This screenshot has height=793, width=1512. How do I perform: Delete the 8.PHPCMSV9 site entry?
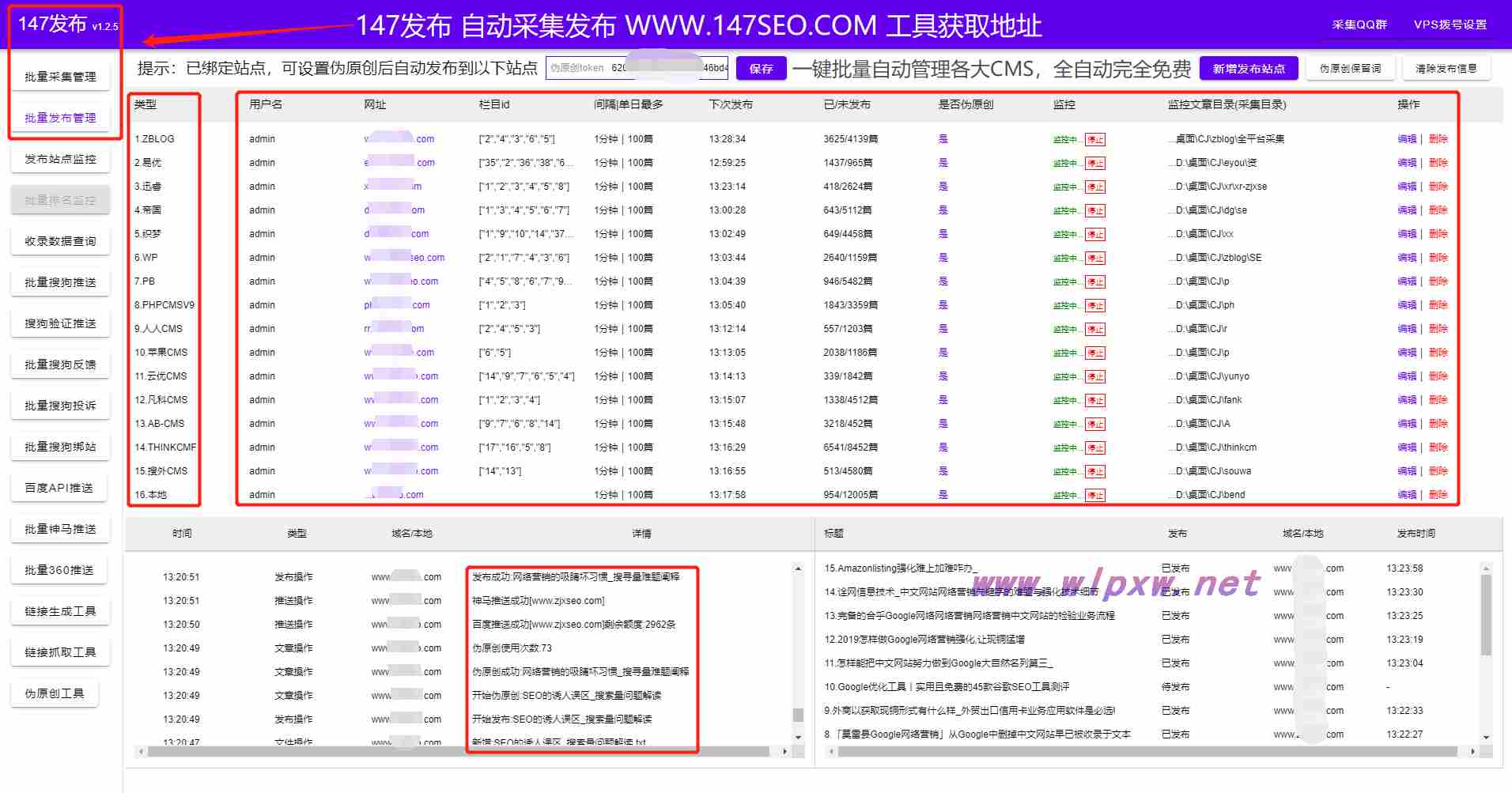pyautogui.click(x=1438, y=305)
